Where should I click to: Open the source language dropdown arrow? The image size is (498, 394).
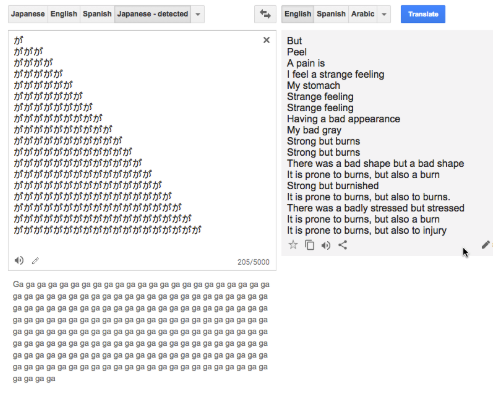pos(198,14)
